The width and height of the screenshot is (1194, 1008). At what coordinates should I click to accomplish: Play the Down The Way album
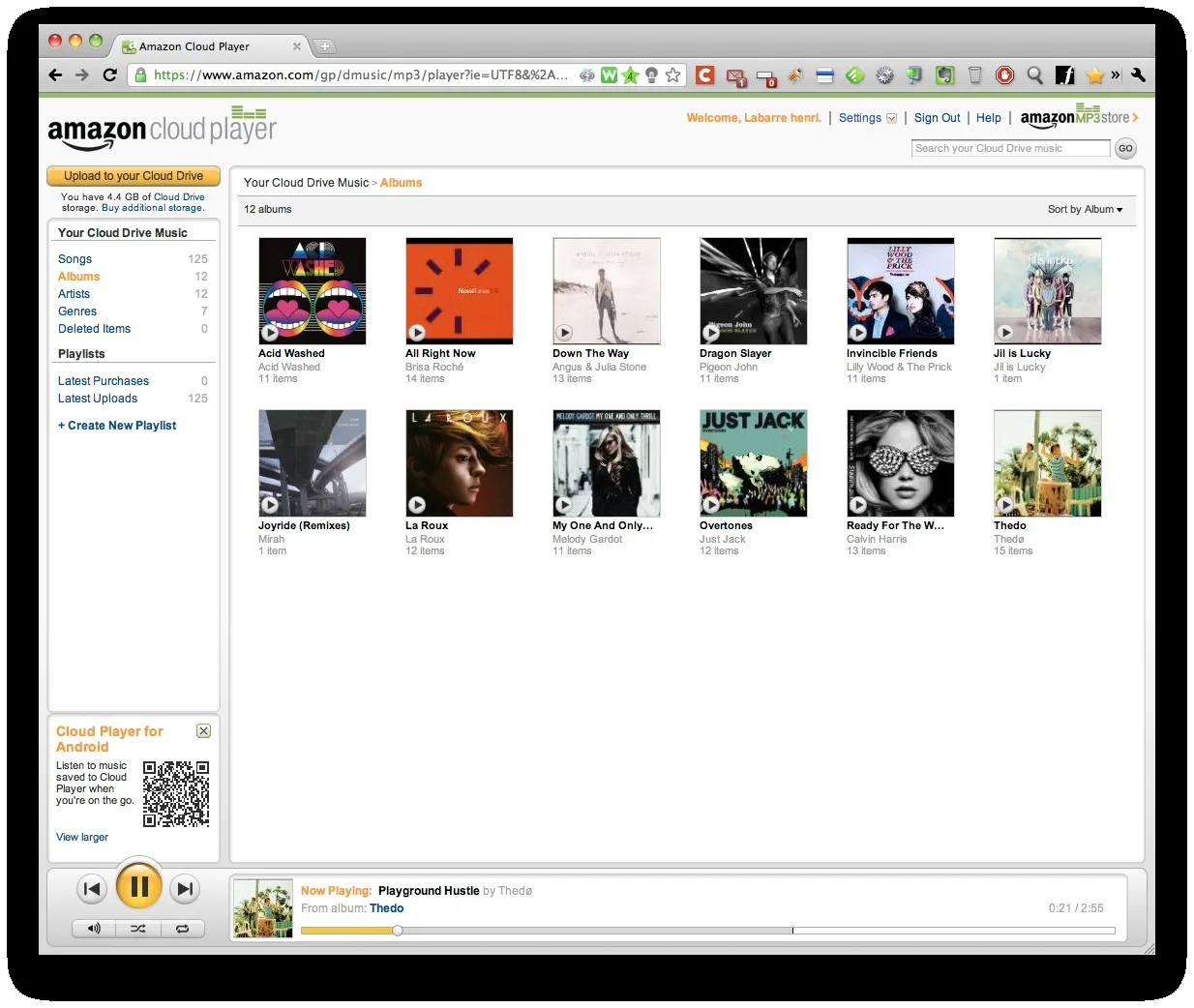point(563,333)
